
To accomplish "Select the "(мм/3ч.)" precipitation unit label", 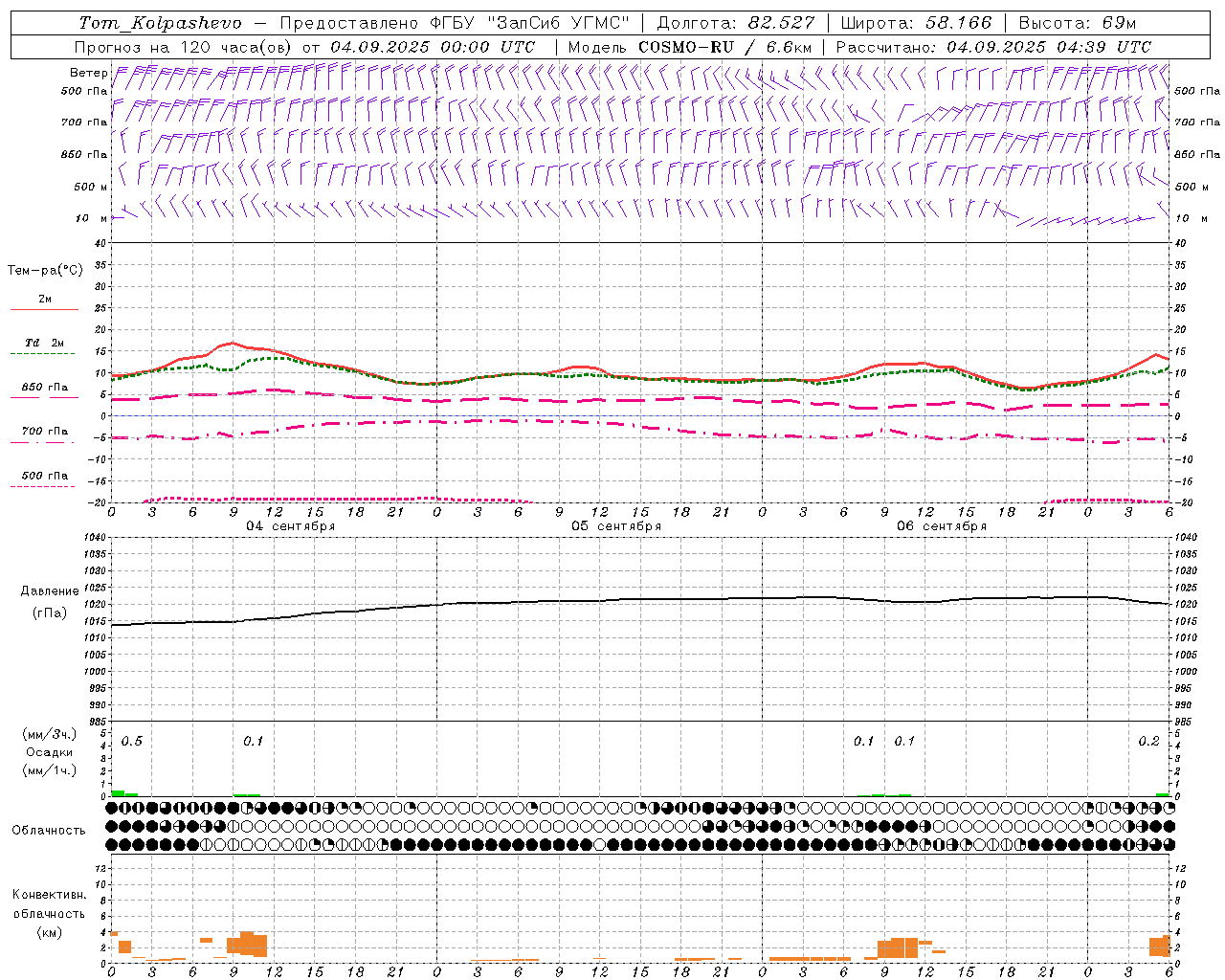I will click(x=50, y=734).
